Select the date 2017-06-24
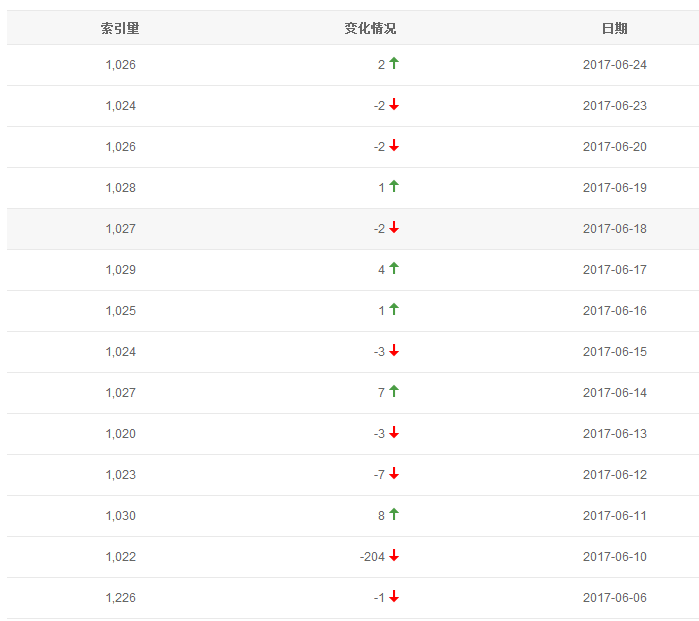Screen dimensions: 699x621 coord(615,65)
